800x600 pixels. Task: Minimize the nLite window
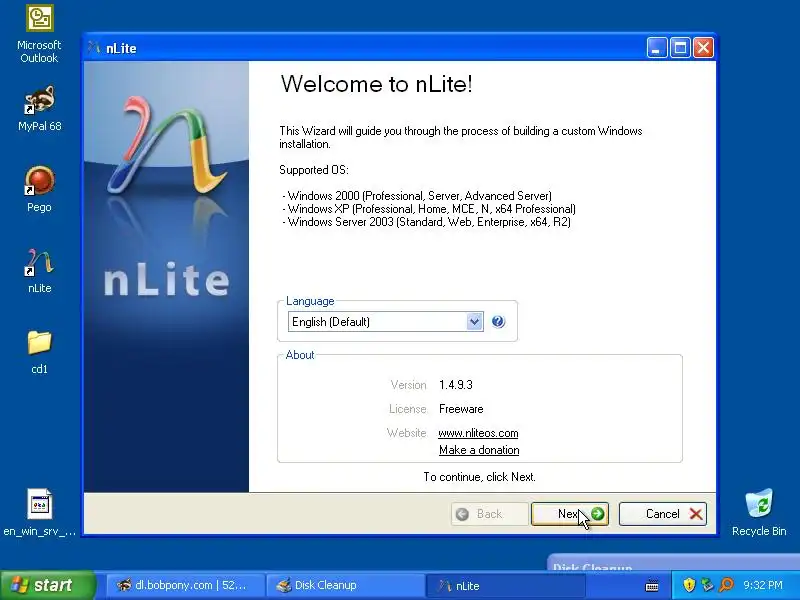657,48
